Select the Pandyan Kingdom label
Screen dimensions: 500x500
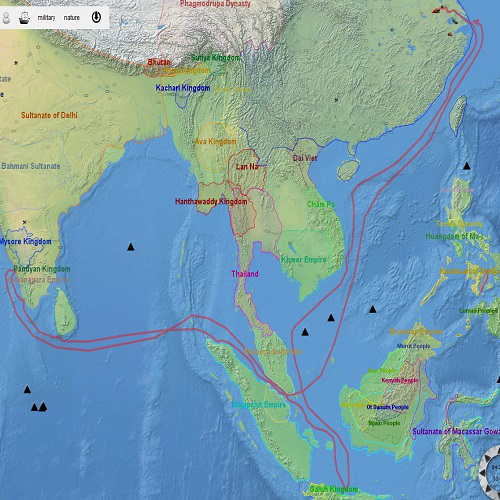pos(42,269)
